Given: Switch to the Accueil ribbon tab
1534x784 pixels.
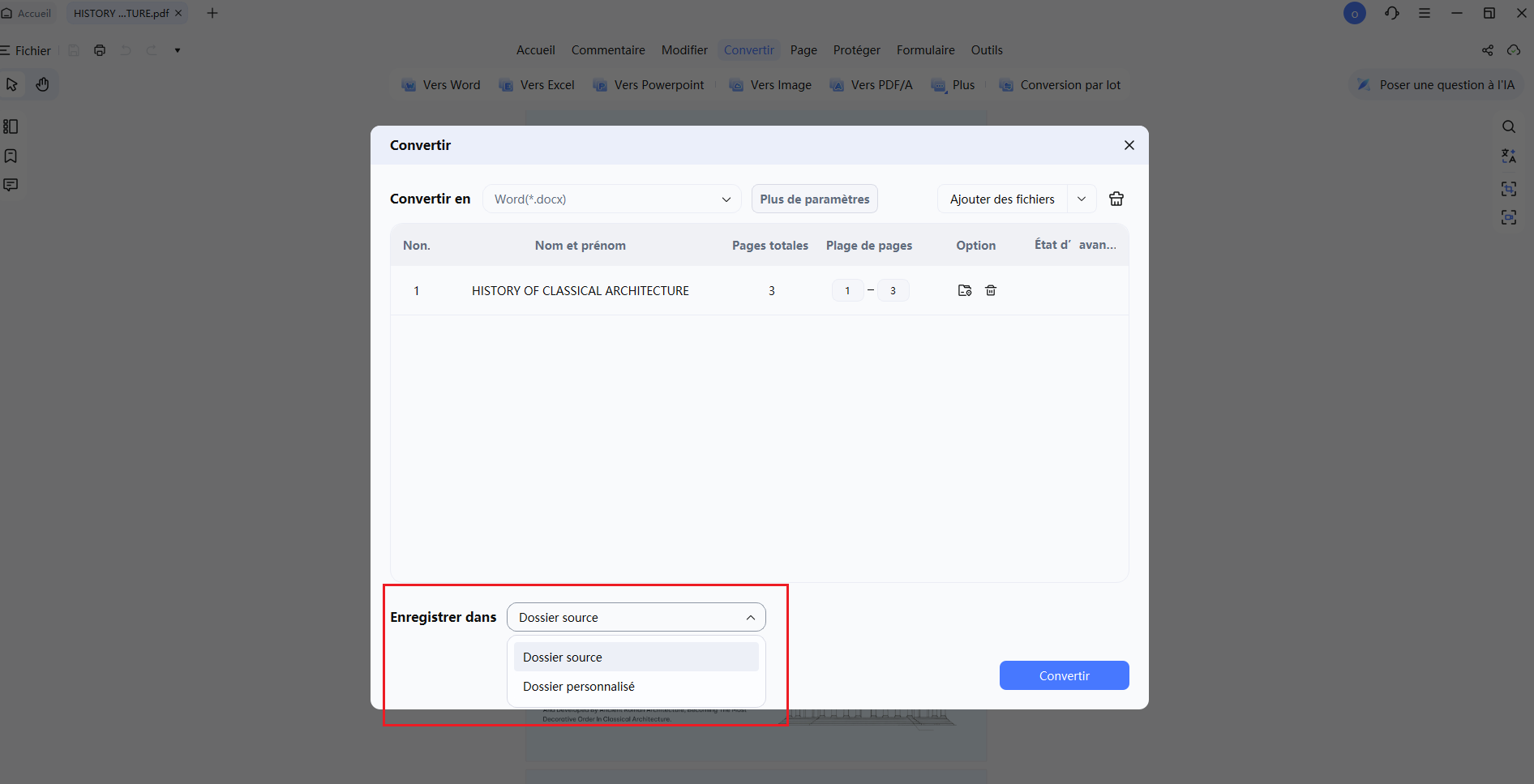Looking at the screenshot, I should coord(536,50).
